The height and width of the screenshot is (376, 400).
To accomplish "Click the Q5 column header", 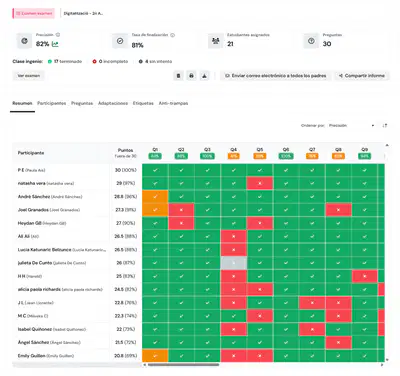I will (x=260, y=153).
